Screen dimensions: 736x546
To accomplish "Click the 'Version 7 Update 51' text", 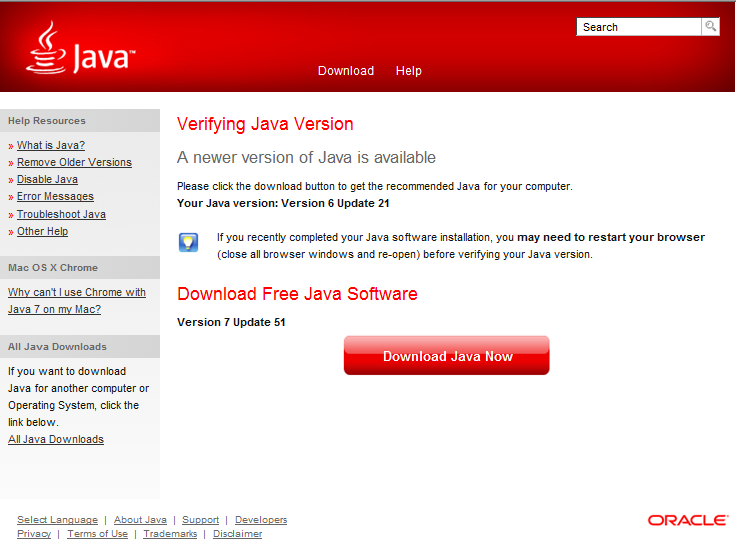I will coord(231,322).
